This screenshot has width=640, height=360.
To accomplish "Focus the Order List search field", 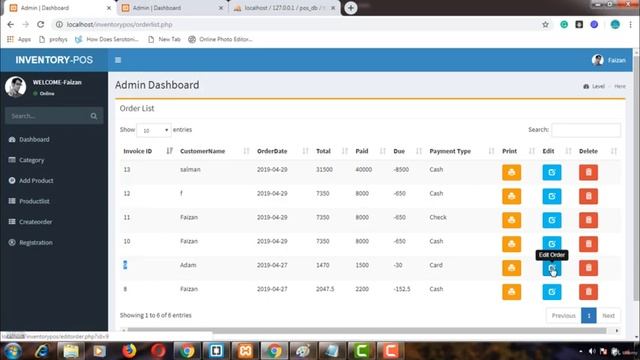I will click(x=586, y=130).
